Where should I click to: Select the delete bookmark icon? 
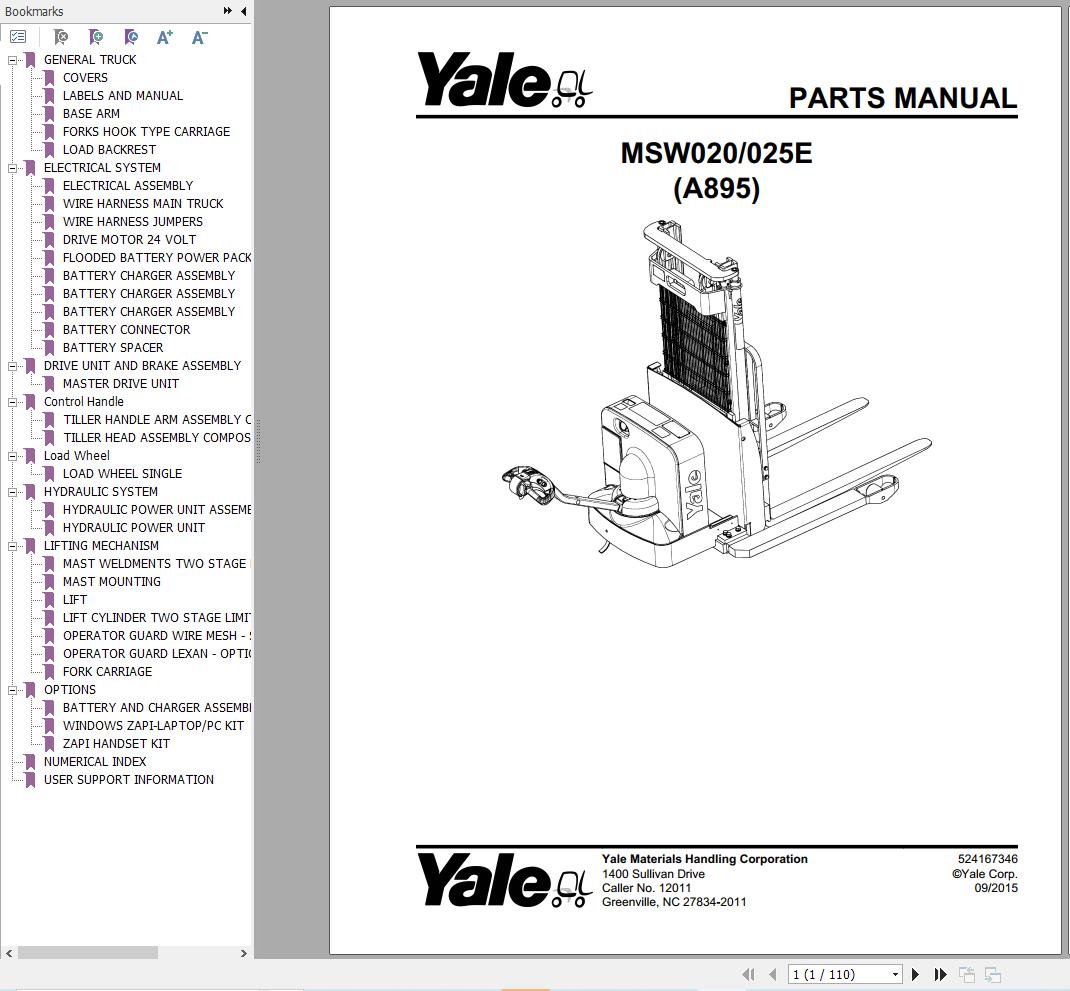60,36
